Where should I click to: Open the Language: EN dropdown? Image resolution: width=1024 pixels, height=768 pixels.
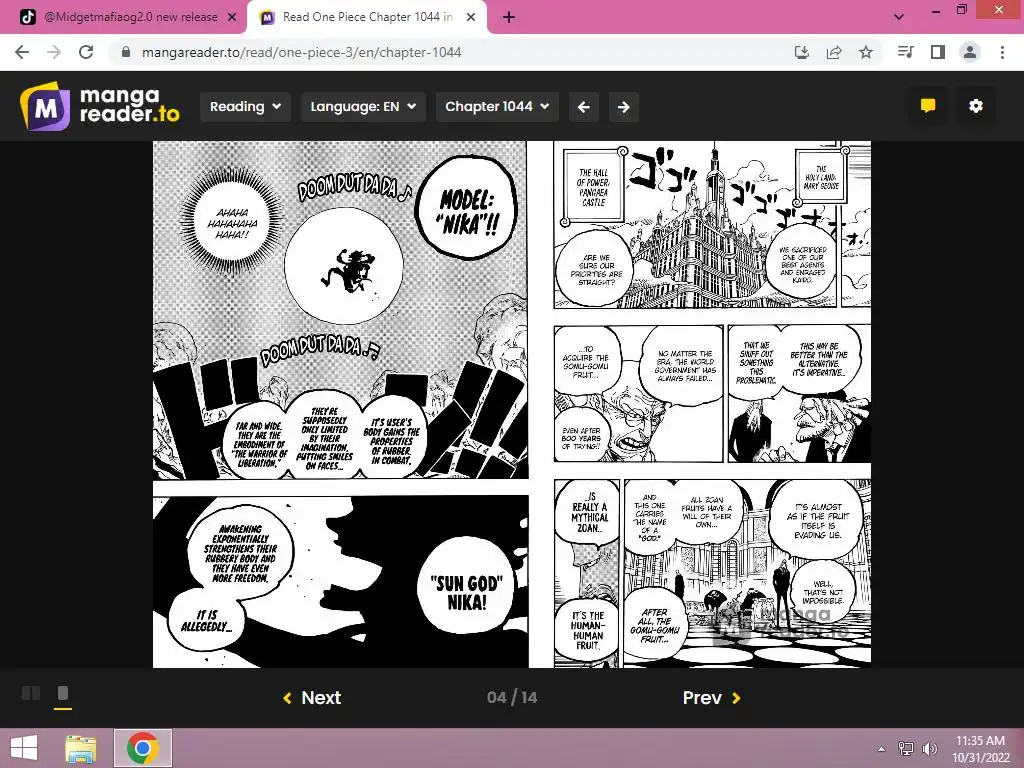[363, 106]
